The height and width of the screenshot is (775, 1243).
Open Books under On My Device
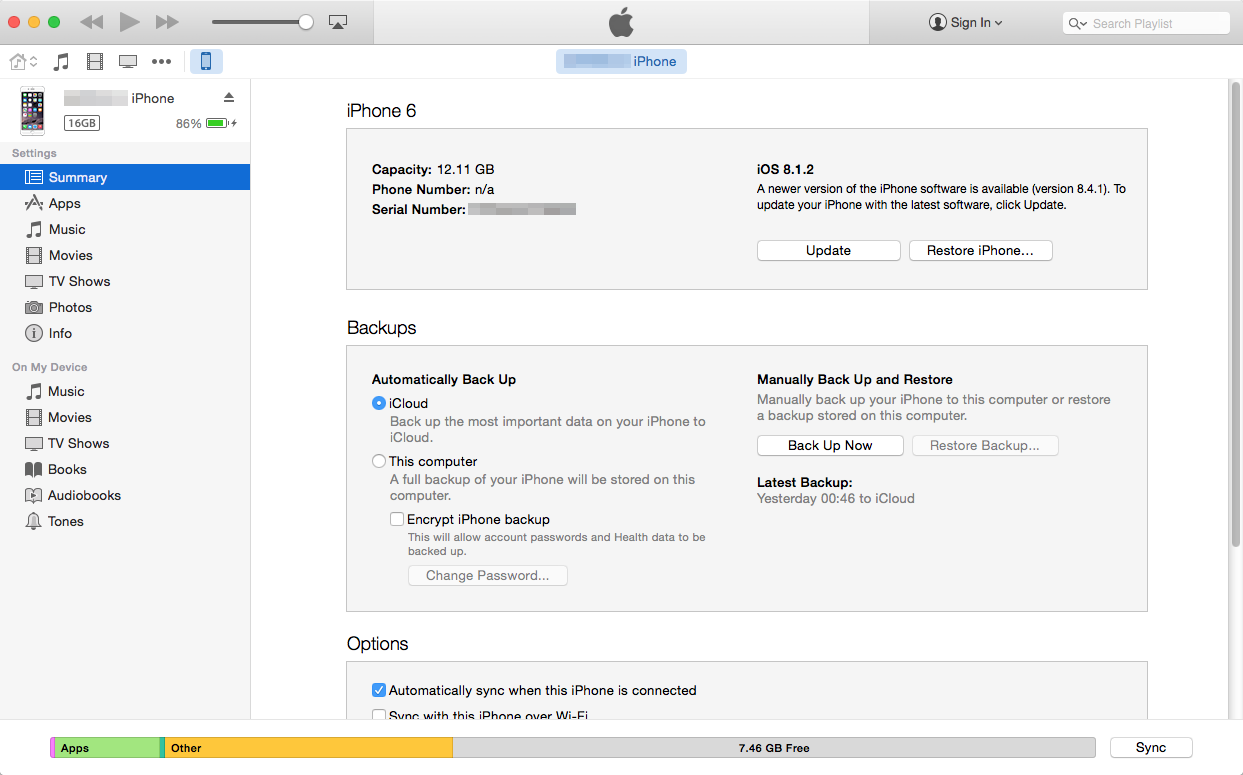[x=125, y=469]
